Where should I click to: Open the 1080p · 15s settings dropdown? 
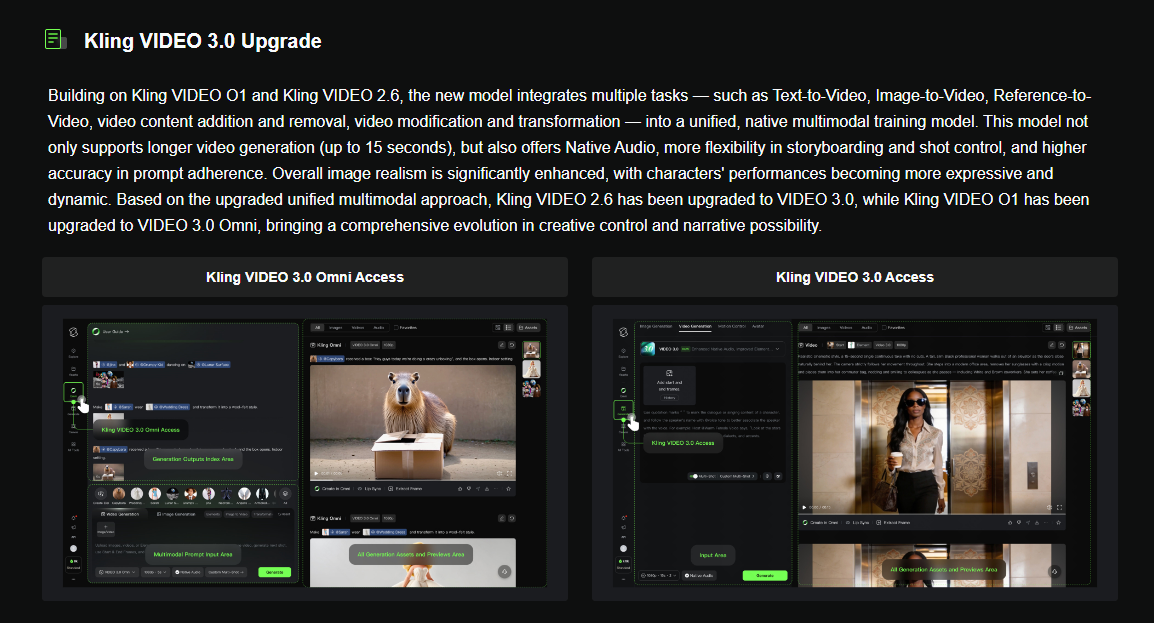[x=657, y=576]
